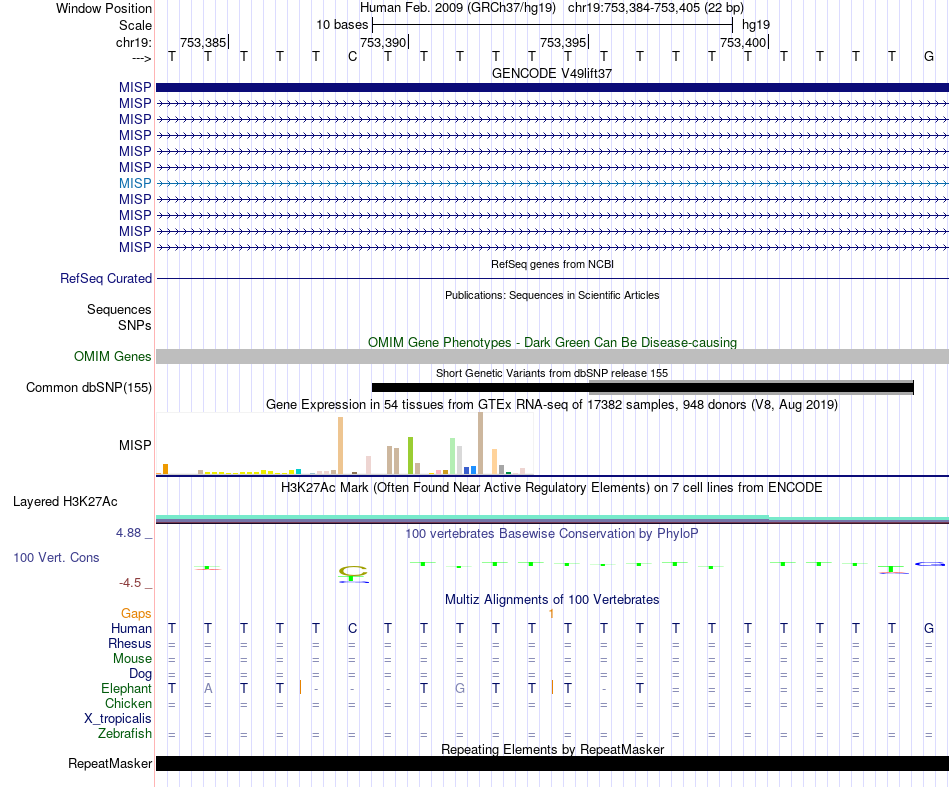Viewport: 950px width, 787px height.
Task: Open the GENCODE V49lift37 track title
Action: [x=552, y=73]
